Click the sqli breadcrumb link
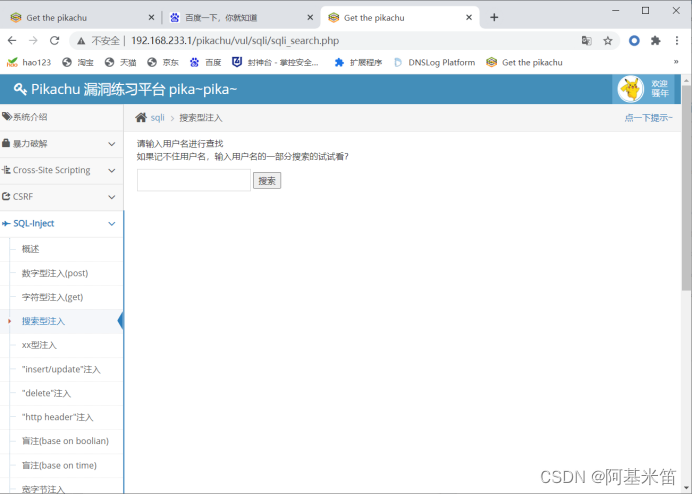 (158, 118)
